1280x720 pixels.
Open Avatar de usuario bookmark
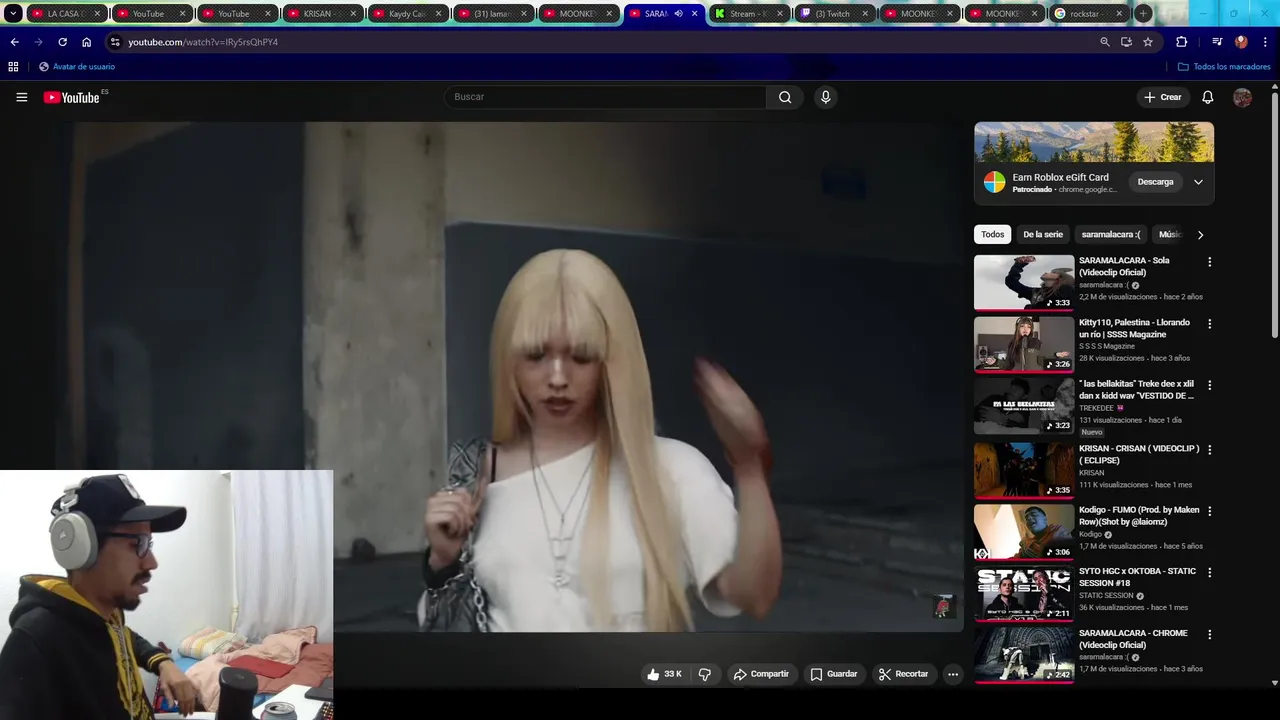point(76,67)
